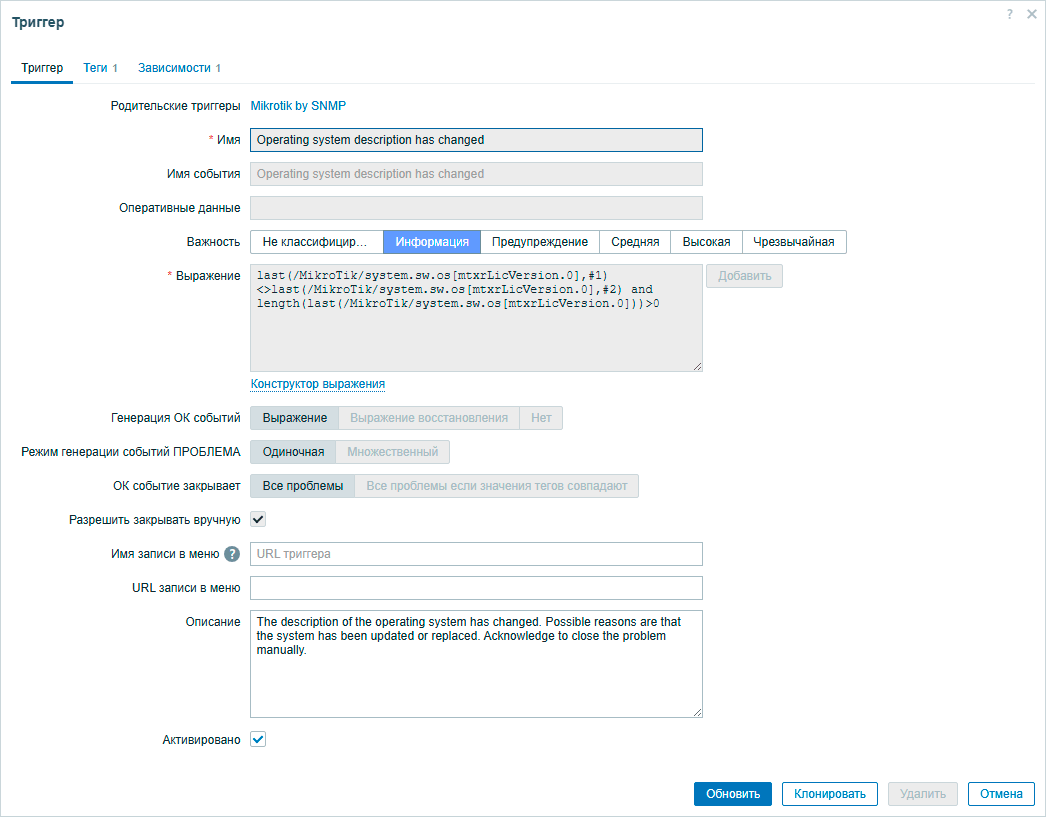Set severity to Средняя
This screenshot has height=817, width=1046.
pos(635,242)
